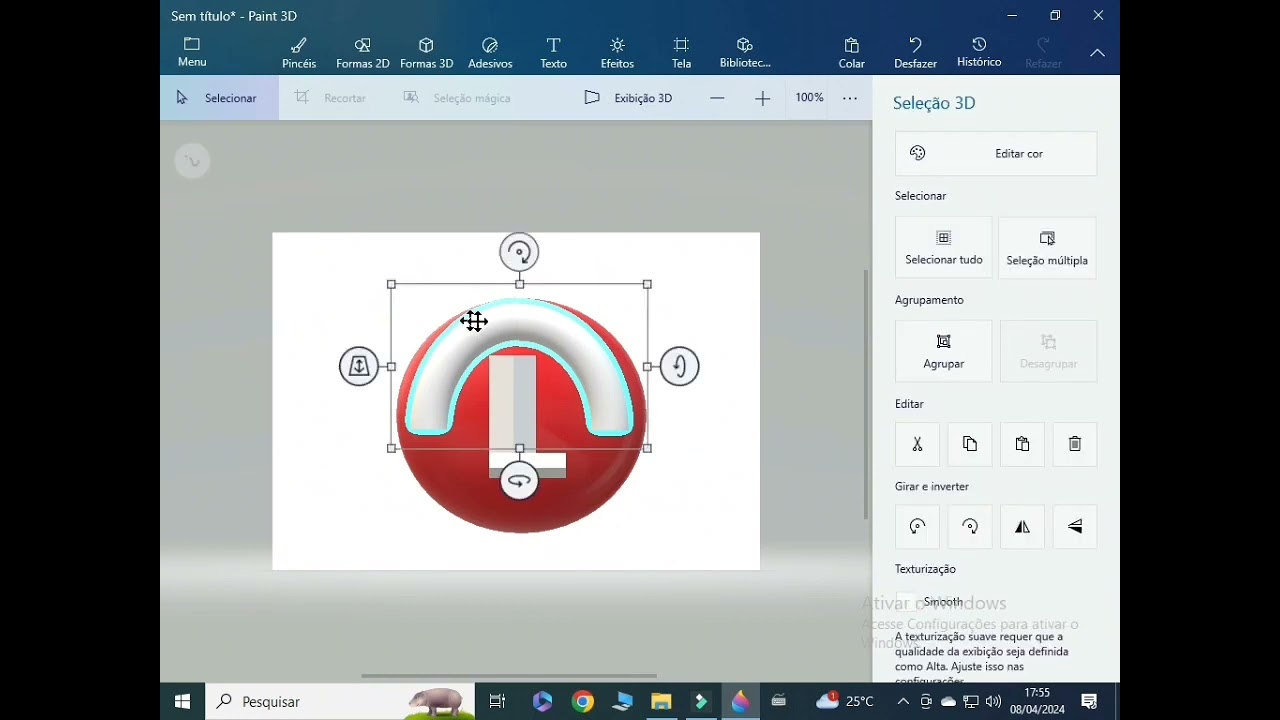Rotate right with the clockwise icon
This screenshot has height=720, width=1280.
(970, 527)
